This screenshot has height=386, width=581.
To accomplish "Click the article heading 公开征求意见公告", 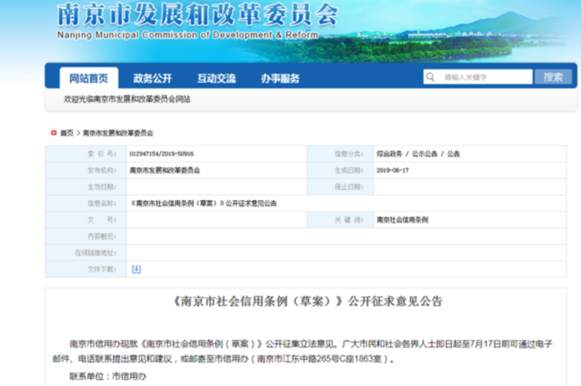I will pyautogui.click(x=308, y=301).
